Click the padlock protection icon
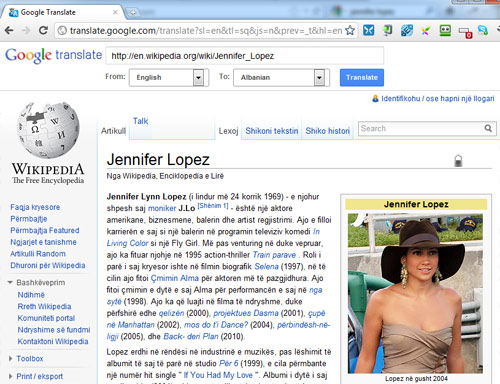Screen dimensions: 500x384 pyautogui.click(x=458, y=161)
